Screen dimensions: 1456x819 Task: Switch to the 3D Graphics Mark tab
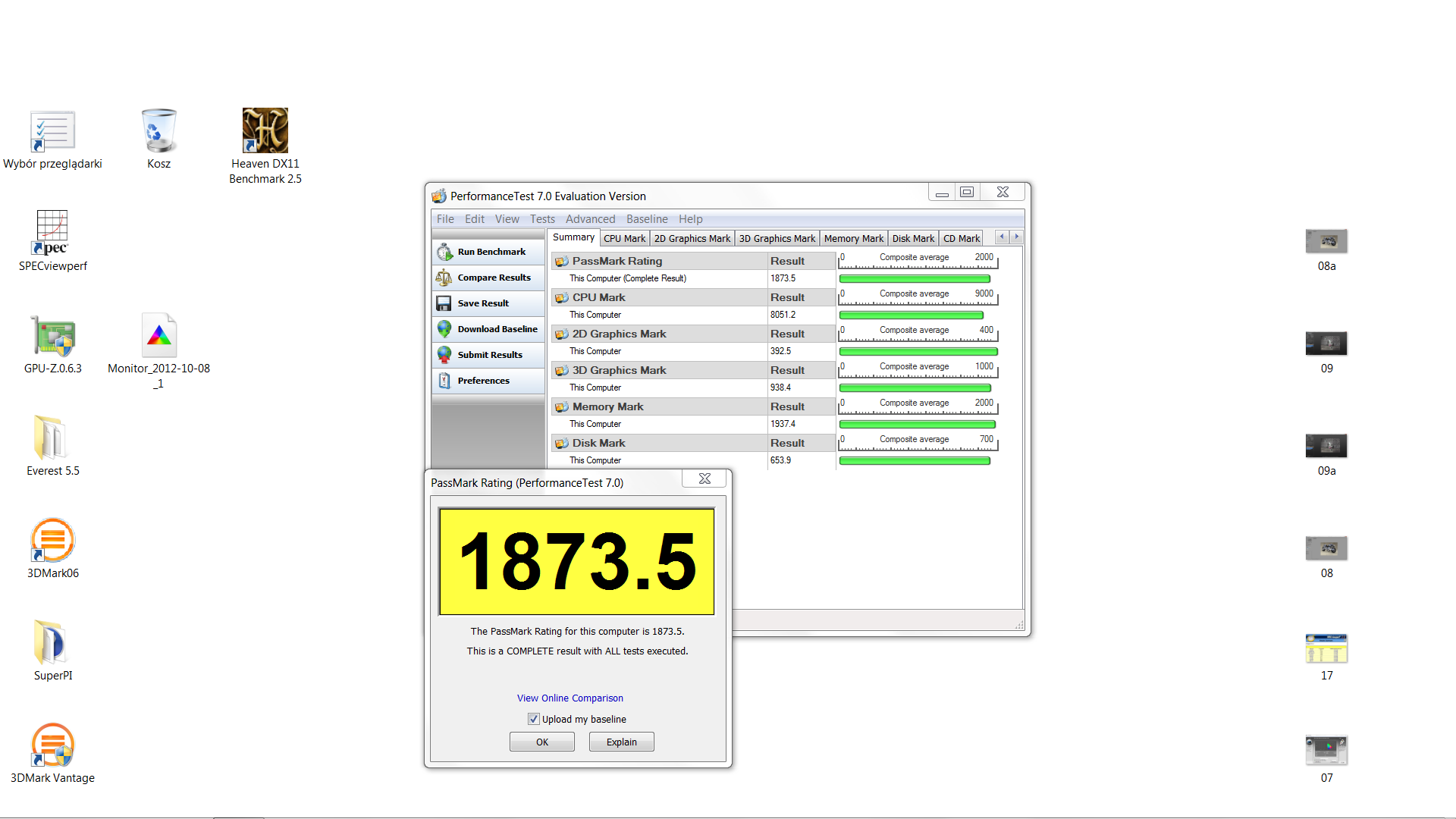(777, 238)
